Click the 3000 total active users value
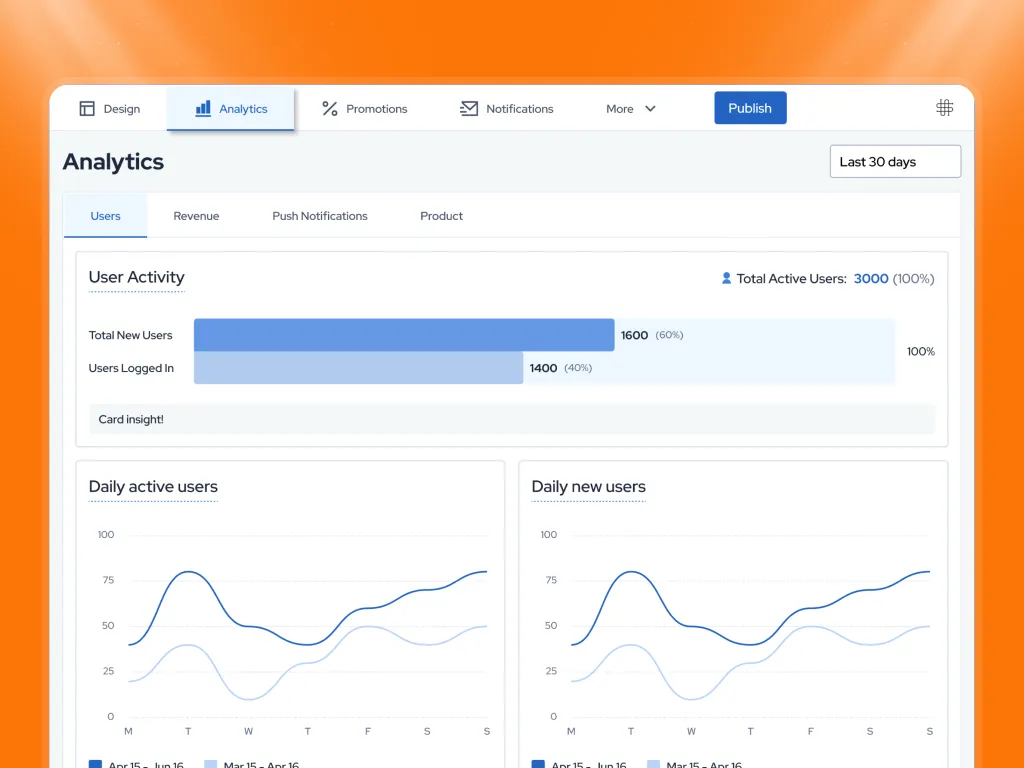1024x768 pixels. point(871,278)
